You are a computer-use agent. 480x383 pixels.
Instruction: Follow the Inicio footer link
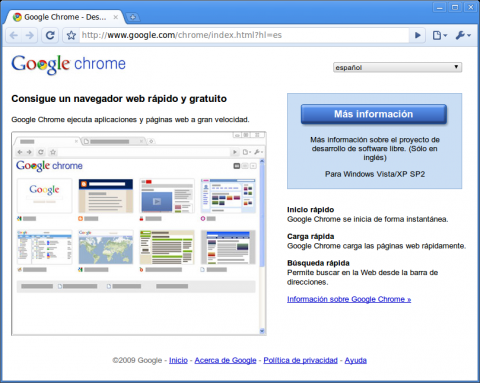click(x=178, y=360)
